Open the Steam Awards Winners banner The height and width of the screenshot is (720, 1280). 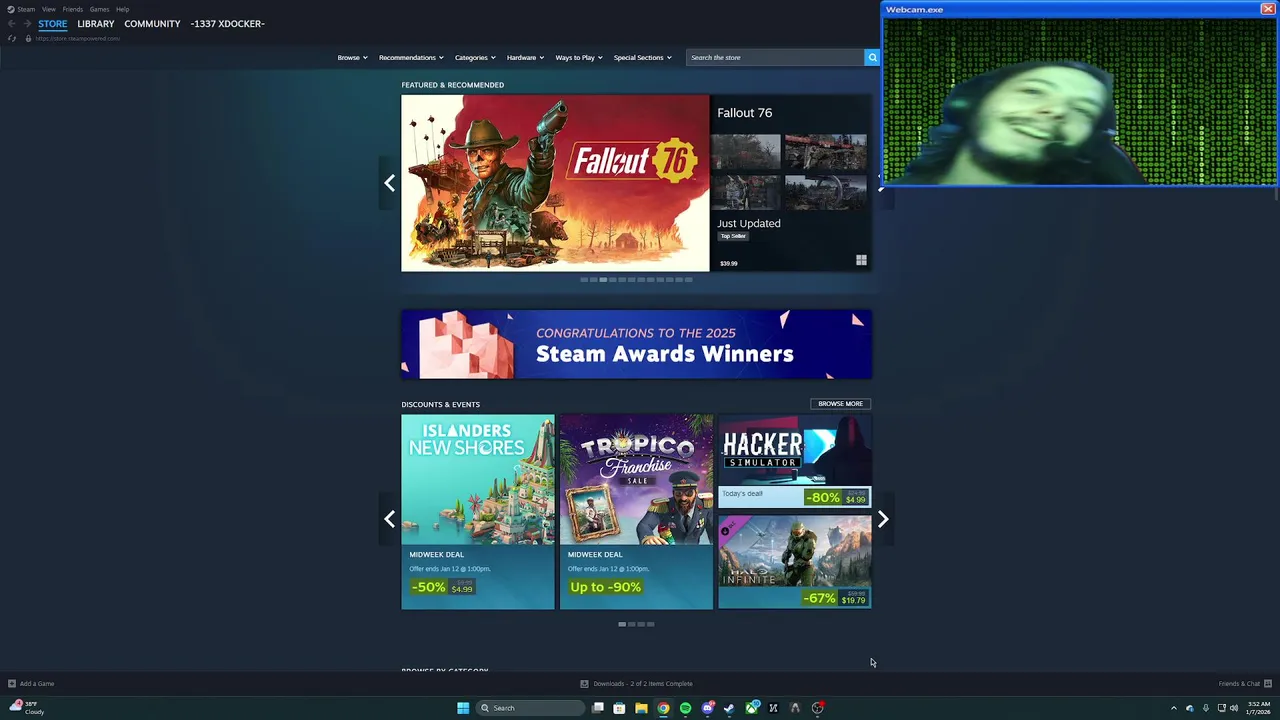636,344
